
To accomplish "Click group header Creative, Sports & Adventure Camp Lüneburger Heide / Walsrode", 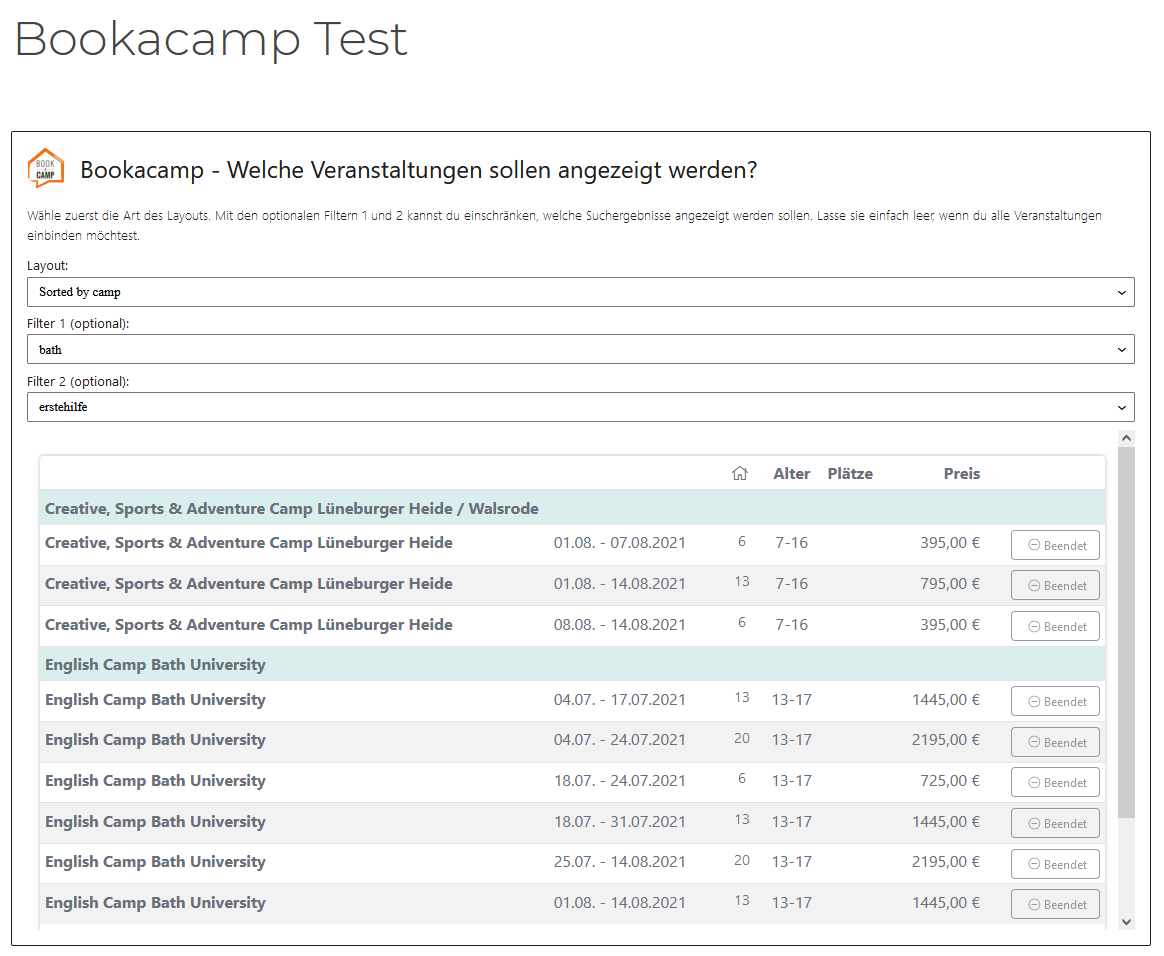I will click(572, 508).
